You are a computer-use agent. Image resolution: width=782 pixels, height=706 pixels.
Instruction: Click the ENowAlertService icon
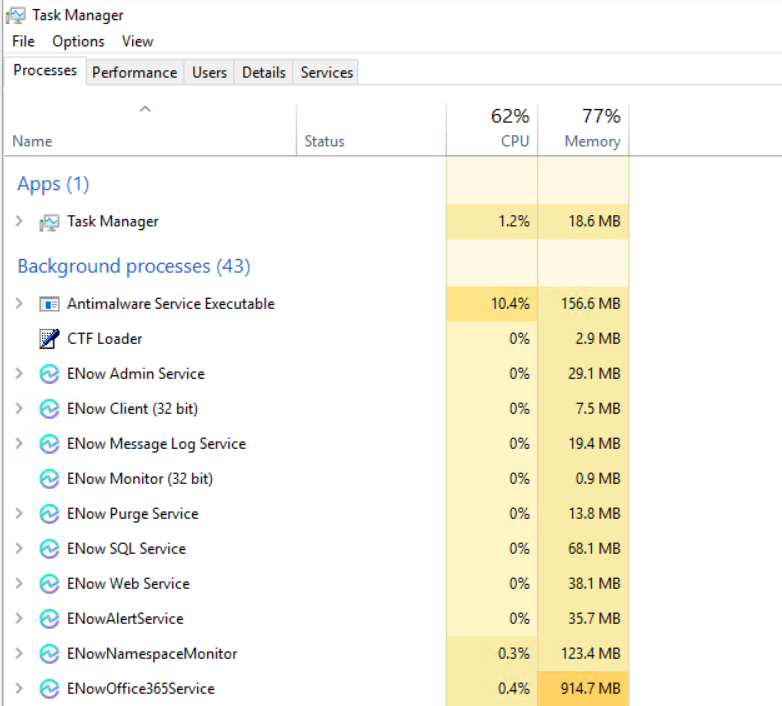point(49,619)
